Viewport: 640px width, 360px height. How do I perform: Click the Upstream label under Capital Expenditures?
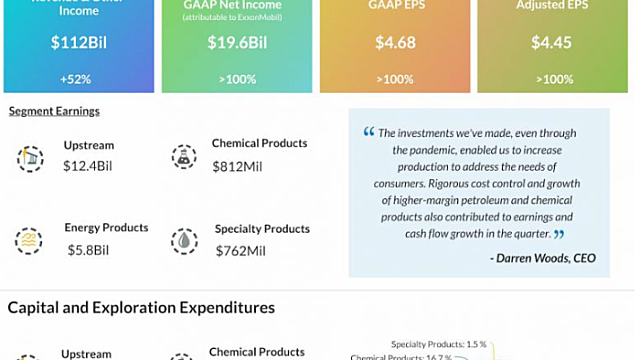[86, 354]
